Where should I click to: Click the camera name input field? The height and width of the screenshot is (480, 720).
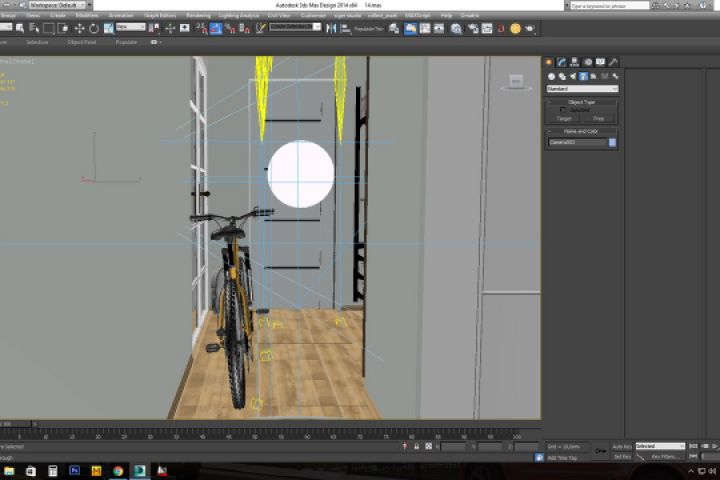[577, 142]
